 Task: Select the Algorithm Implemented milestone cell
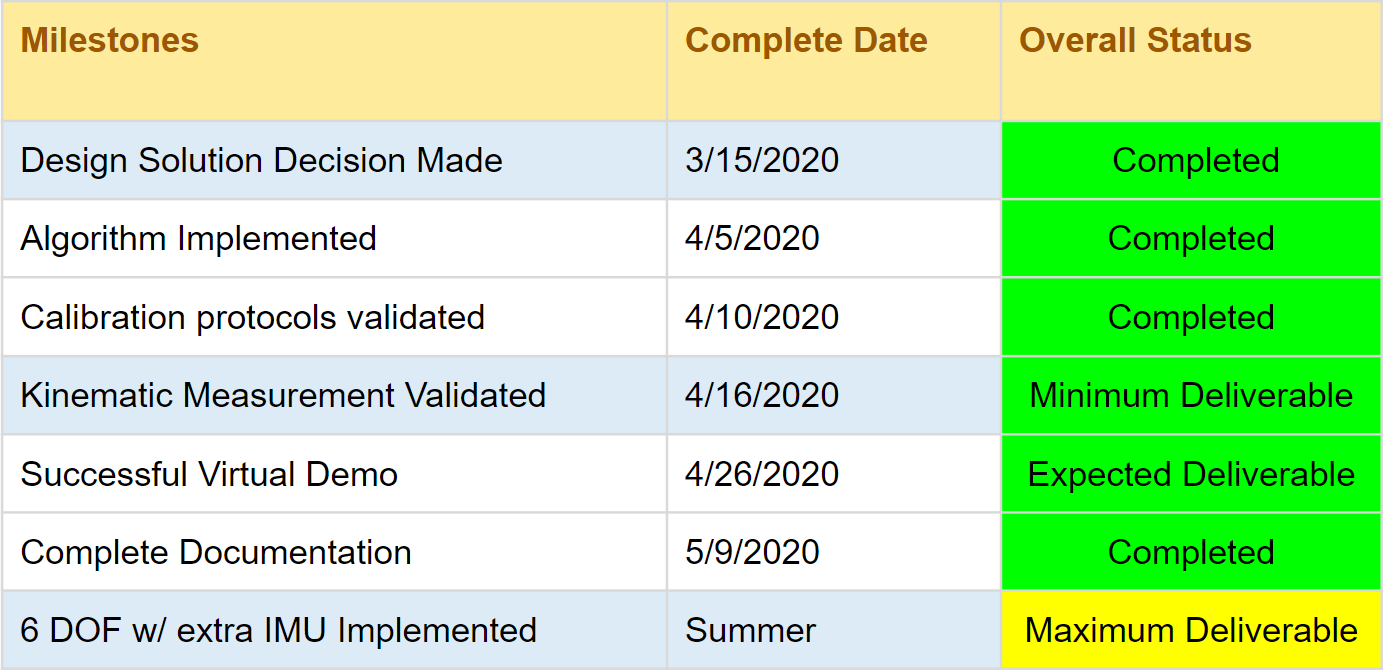coord(198,239)
